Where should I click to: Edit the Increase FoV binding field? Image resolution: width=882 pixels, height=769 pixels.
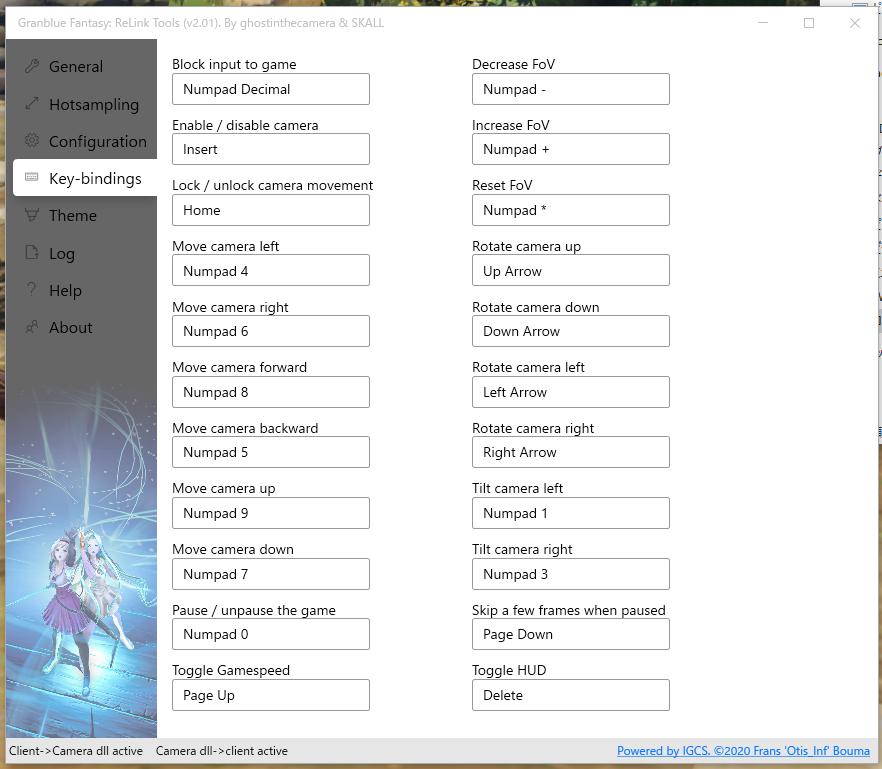click(570, 149)
